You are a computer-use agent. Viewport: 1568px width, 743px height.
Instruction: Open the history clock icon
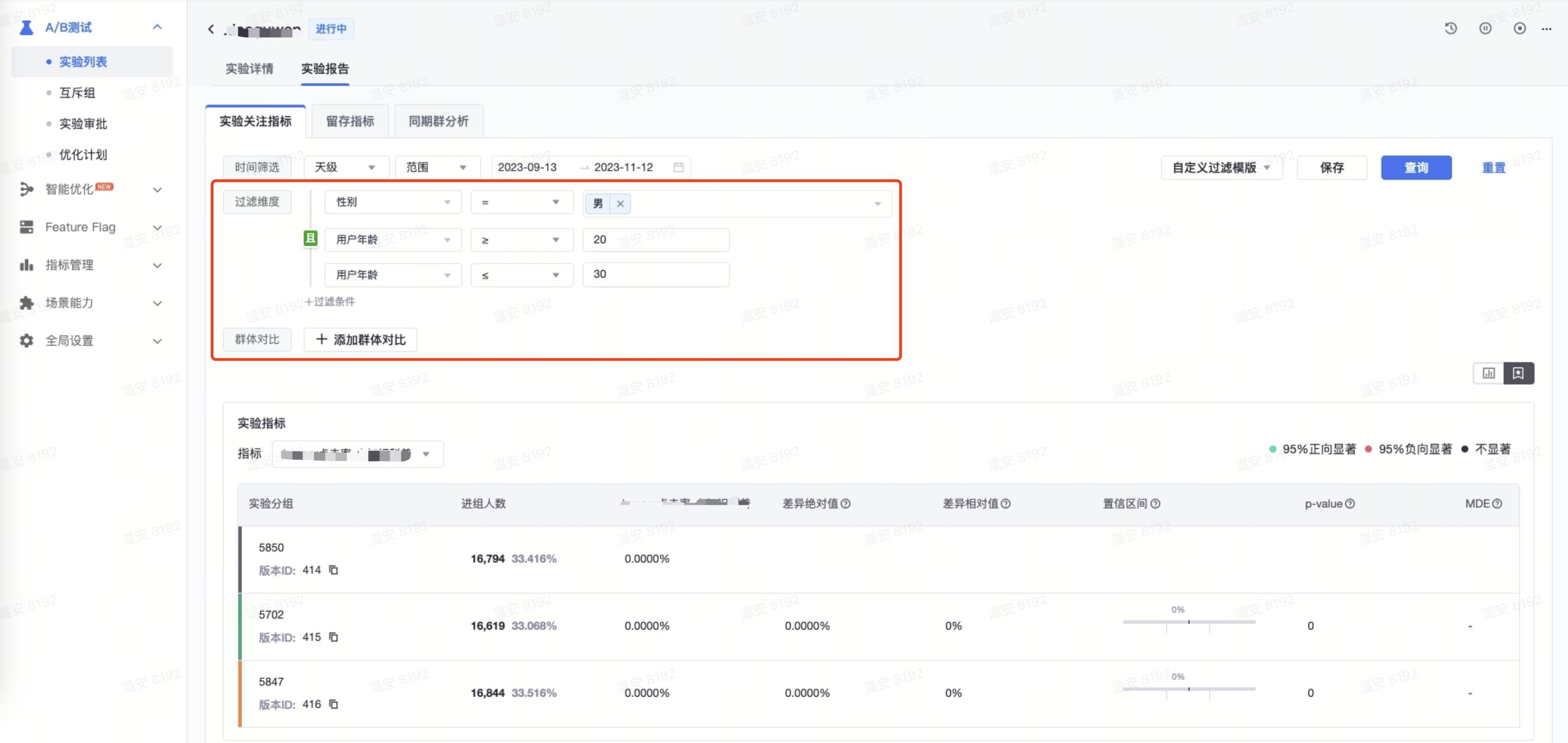tap(1451, 29)
